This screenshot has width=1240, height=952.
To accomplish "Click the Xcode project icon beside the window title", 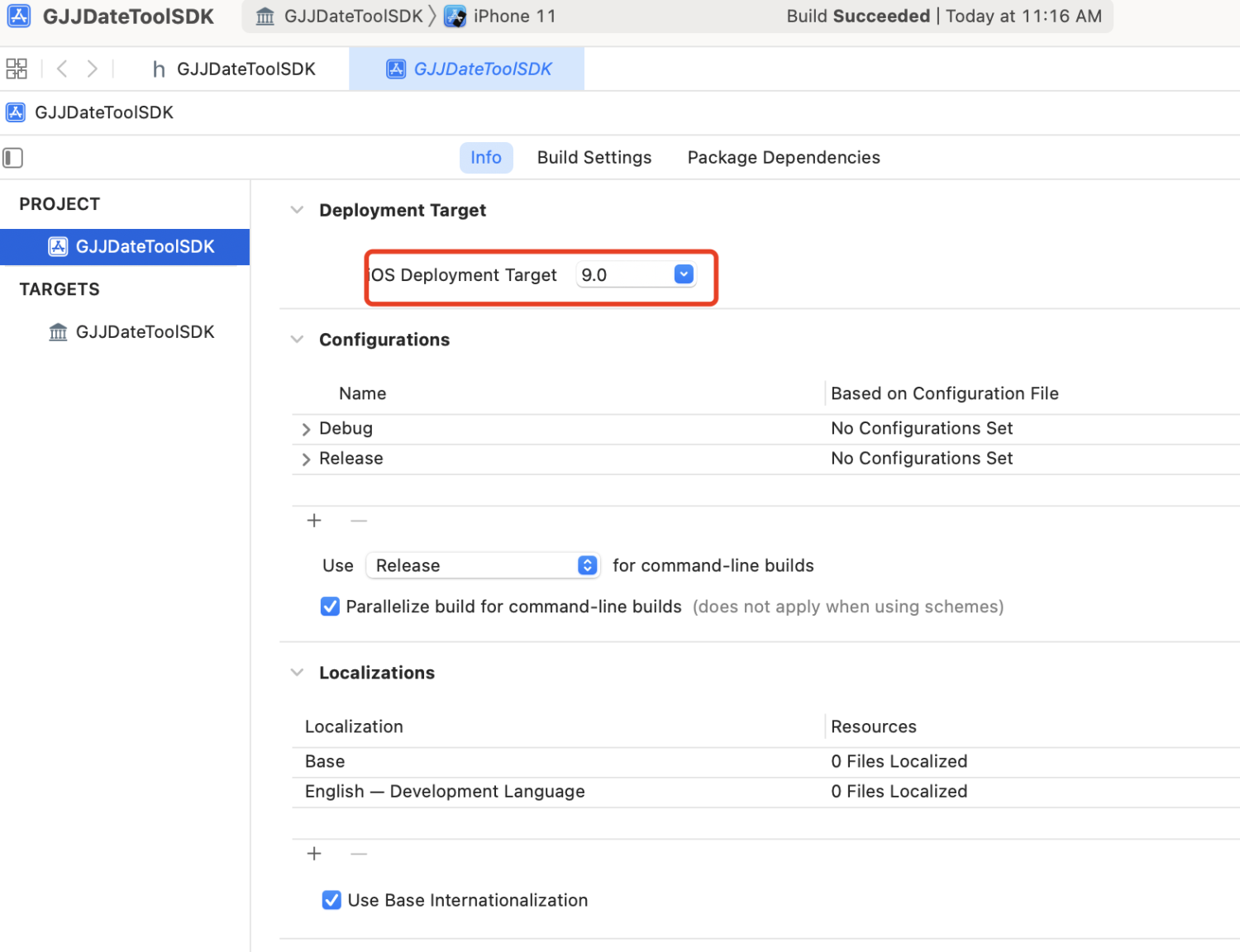I will tap(18, 16).
